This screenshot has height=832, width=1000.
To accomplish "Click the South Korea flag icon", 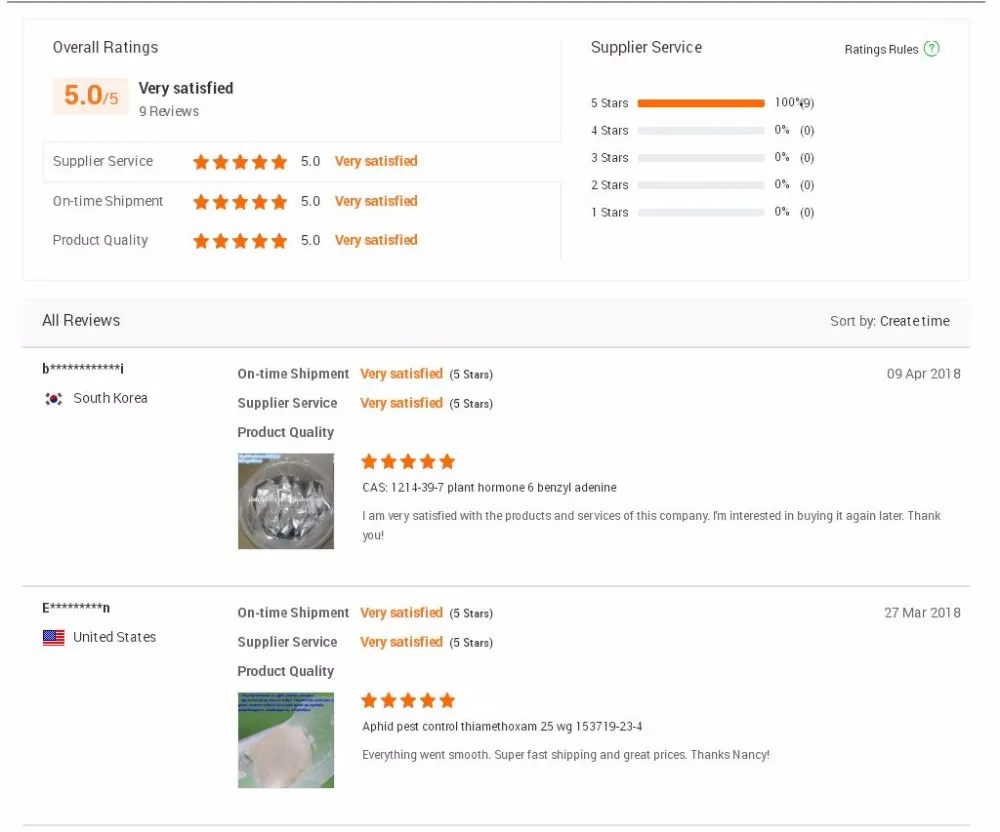I will pyautogui.click(x=54, y=399).
